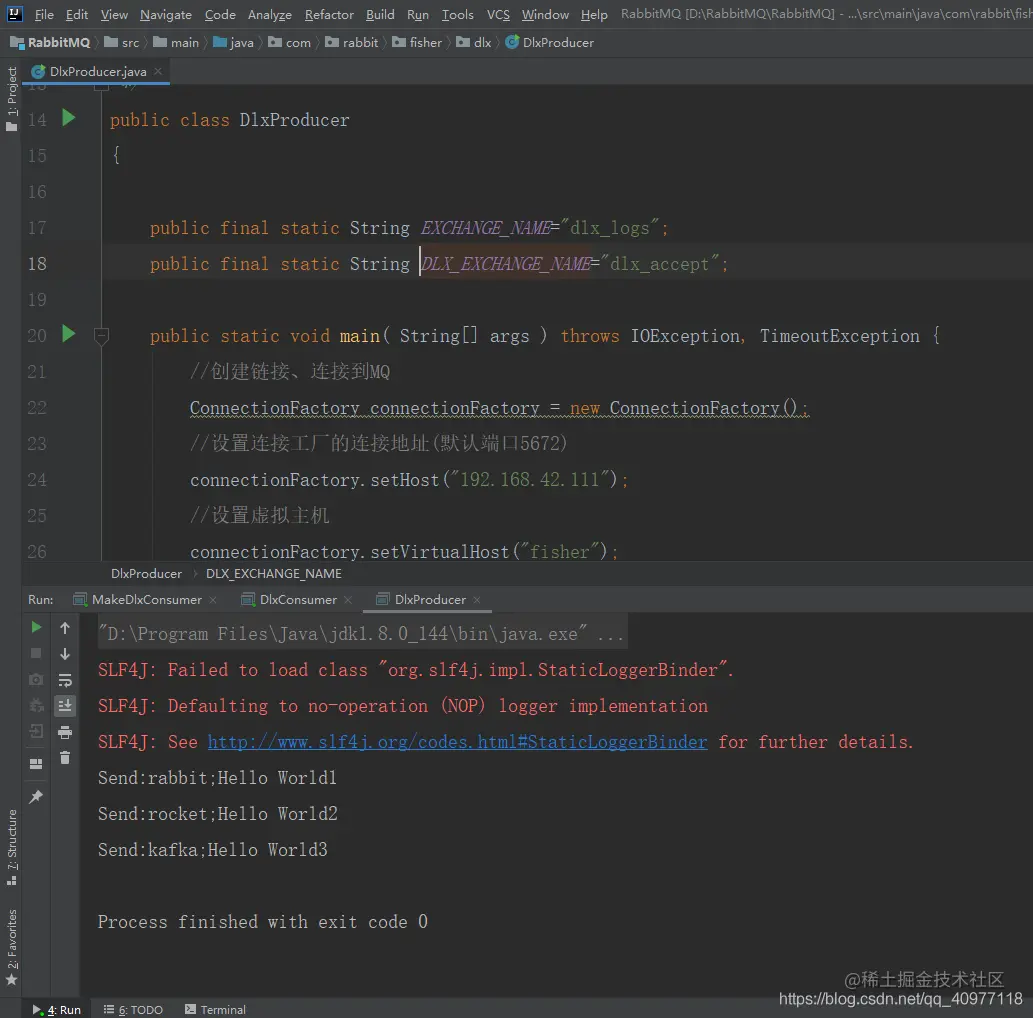Viewport: 1033px width, 1018px height.
Task: Rerun DlxProducer with the green play button
Action: pos(36,627)
